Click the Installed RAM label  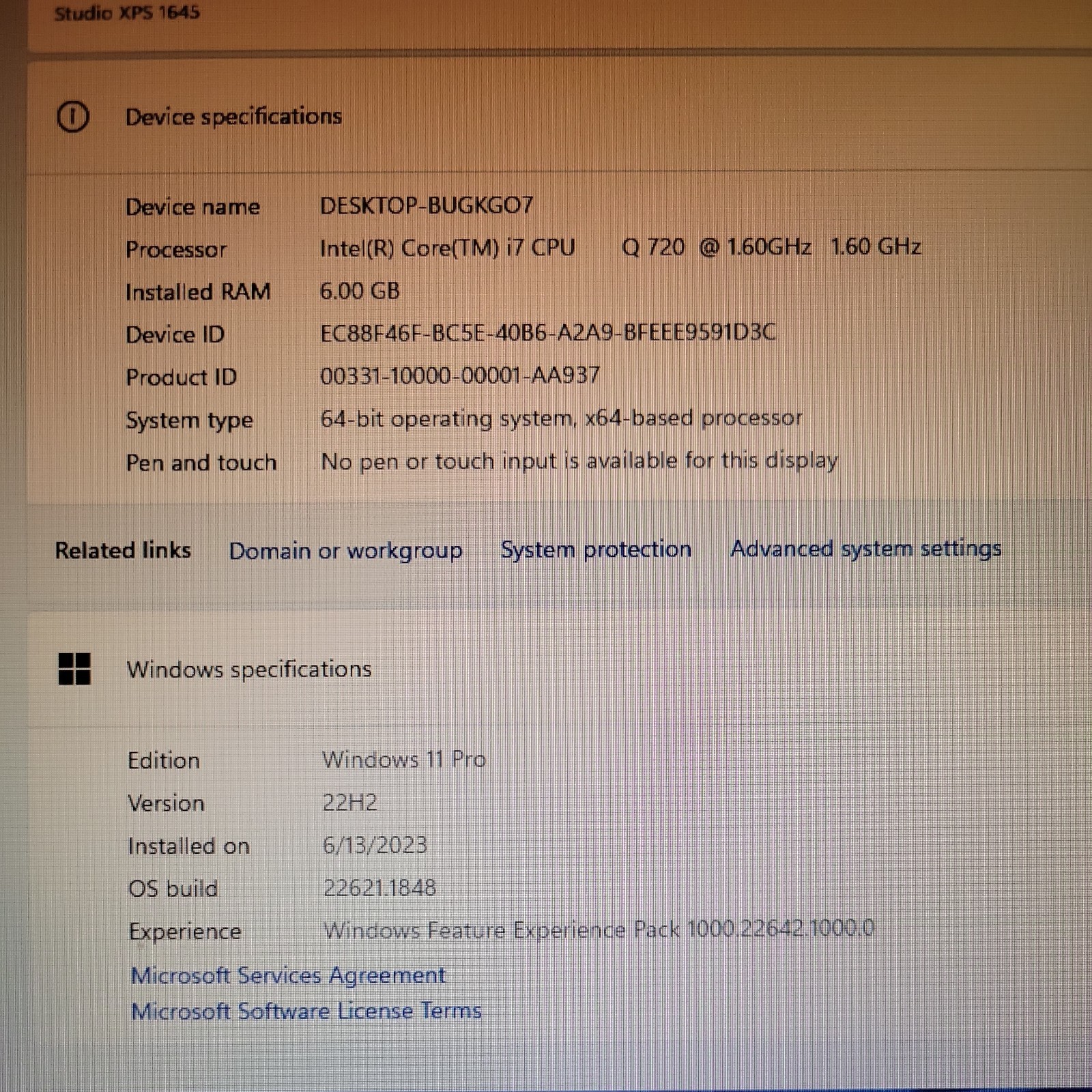(x=198, y=292)
